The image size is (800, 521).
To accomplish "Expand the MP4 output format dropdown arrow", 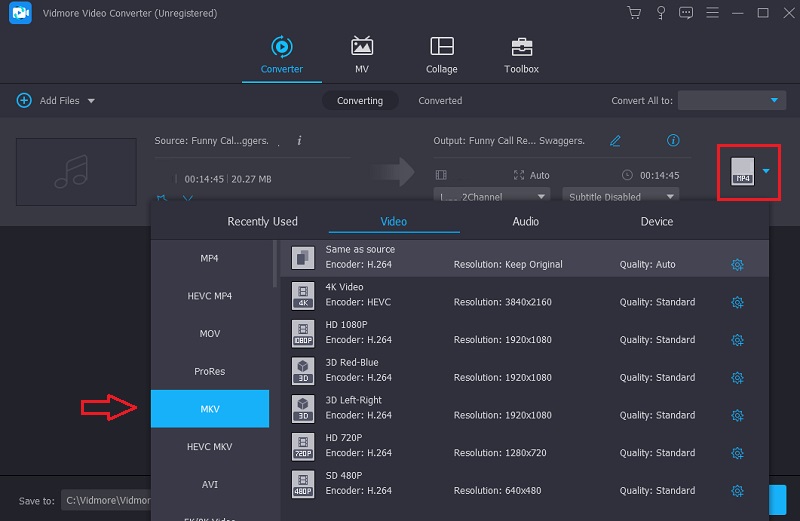I will [x=766, y=171].
